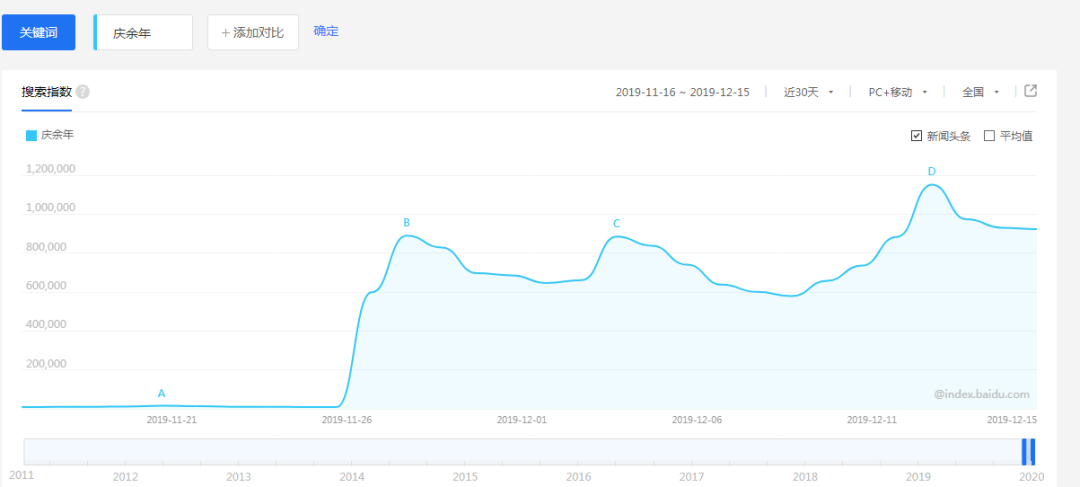Click news marker A on chart

[x=161, y=394]
